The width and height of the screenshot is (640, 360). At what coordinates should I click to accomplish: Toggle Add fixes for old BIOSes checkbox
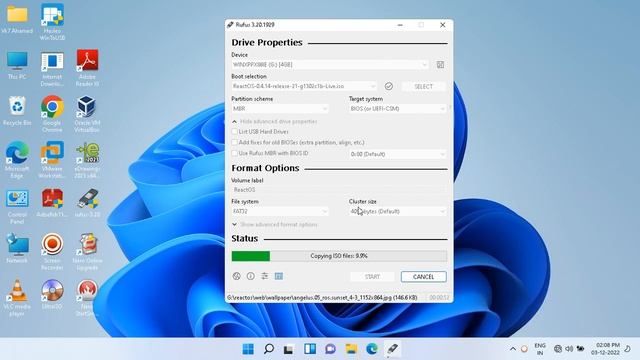tap(235, 142)
